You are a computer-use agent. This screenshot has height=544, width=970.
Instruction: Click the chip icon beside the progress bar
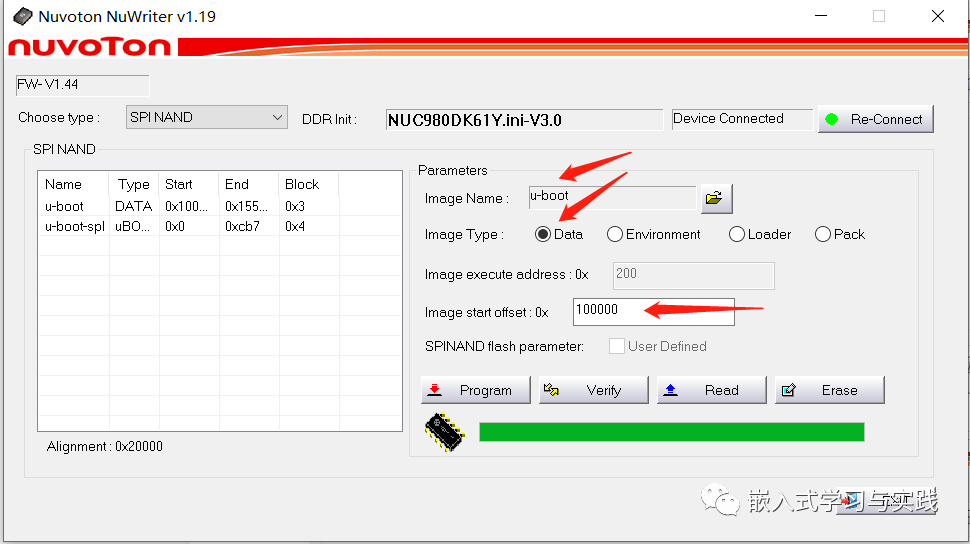coord(444,431)
